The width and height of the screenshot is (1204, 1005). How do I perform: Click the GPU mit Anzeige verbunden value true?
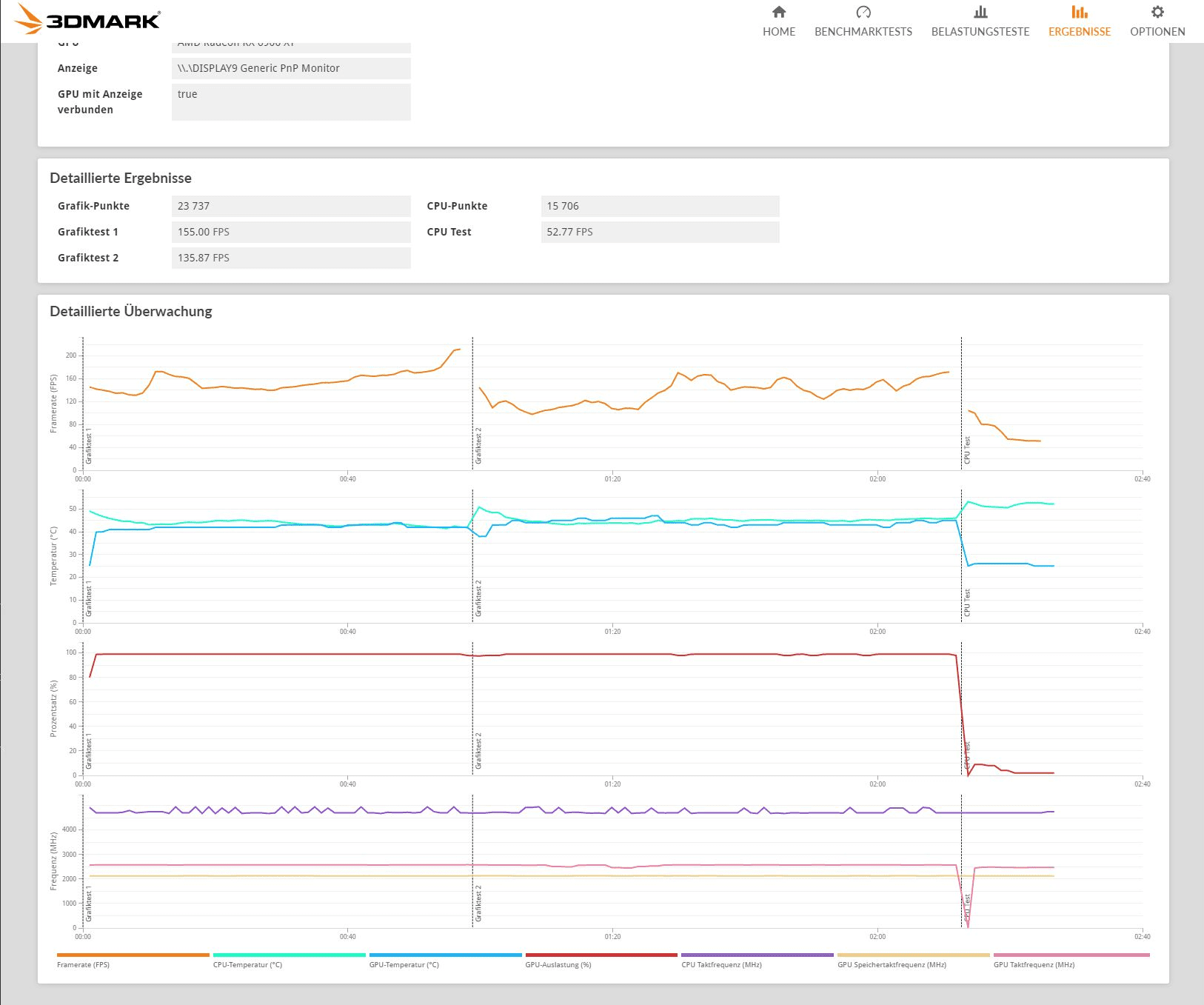click(291, 102)
